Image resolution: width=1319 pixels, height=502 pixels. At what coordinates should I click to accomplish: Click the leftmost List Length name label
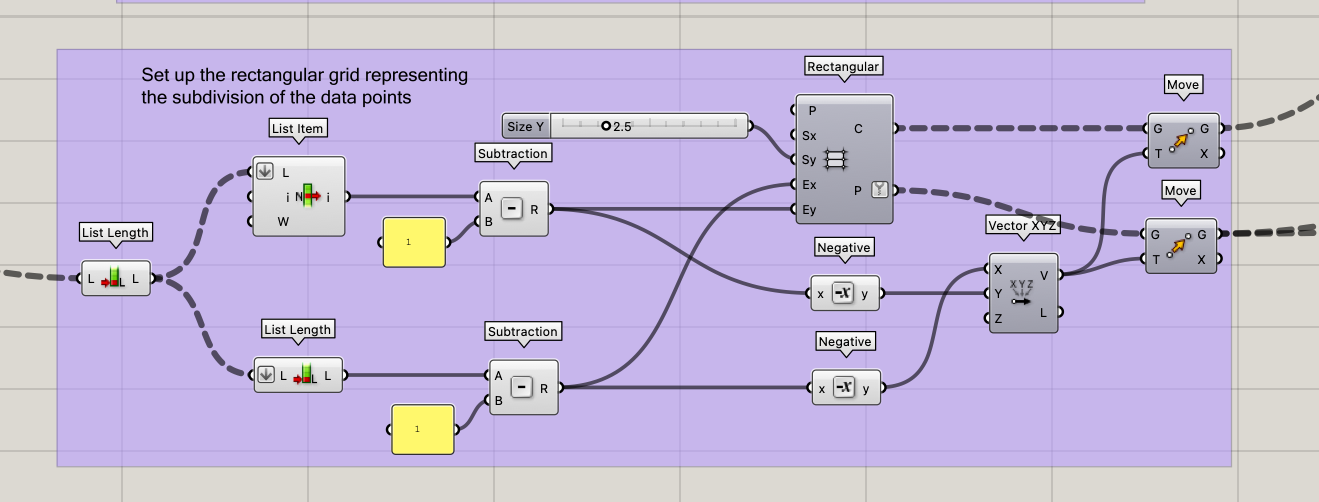pos(116,233)
